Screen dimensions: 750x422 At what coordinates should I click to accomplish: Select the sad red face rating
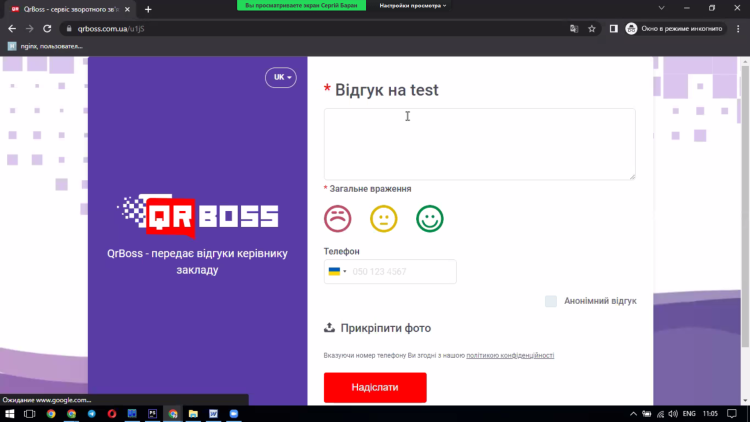coord(338,219)
